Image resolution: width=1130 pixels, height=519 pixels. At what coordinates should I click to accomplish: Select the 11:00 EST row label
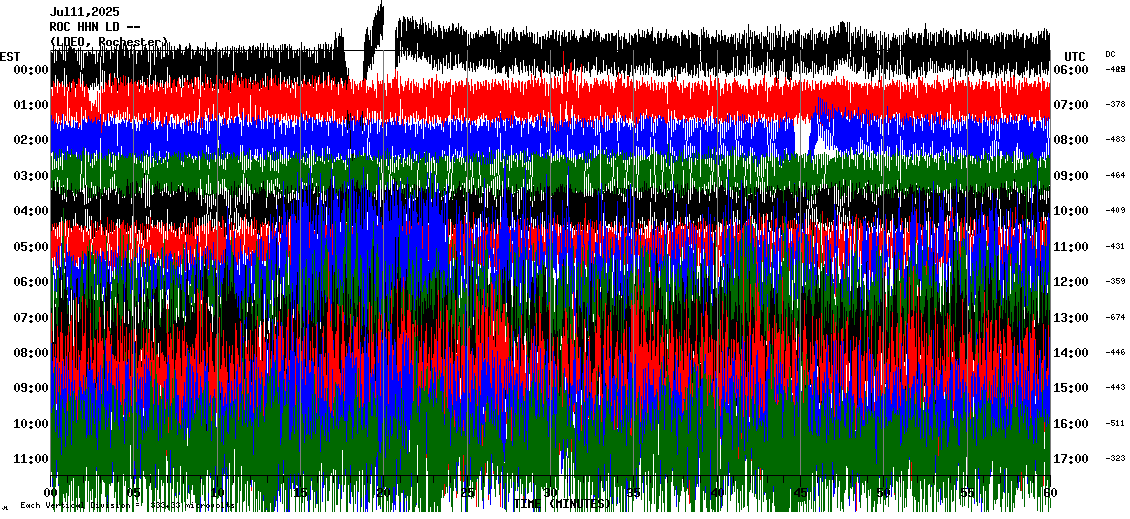(x=31, y=459)
